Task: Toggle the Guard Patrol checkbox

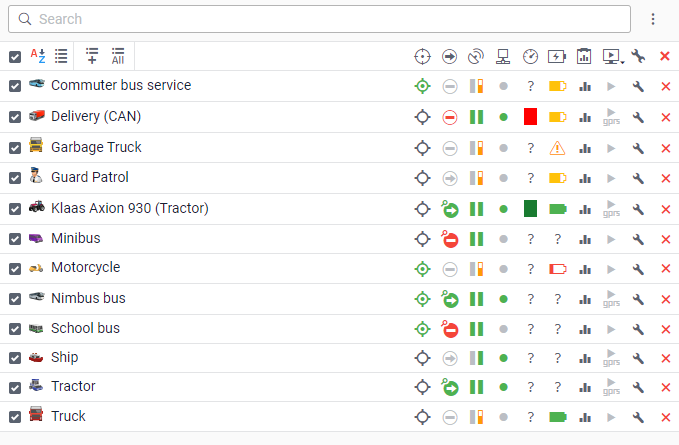Action: coord(15,178)
